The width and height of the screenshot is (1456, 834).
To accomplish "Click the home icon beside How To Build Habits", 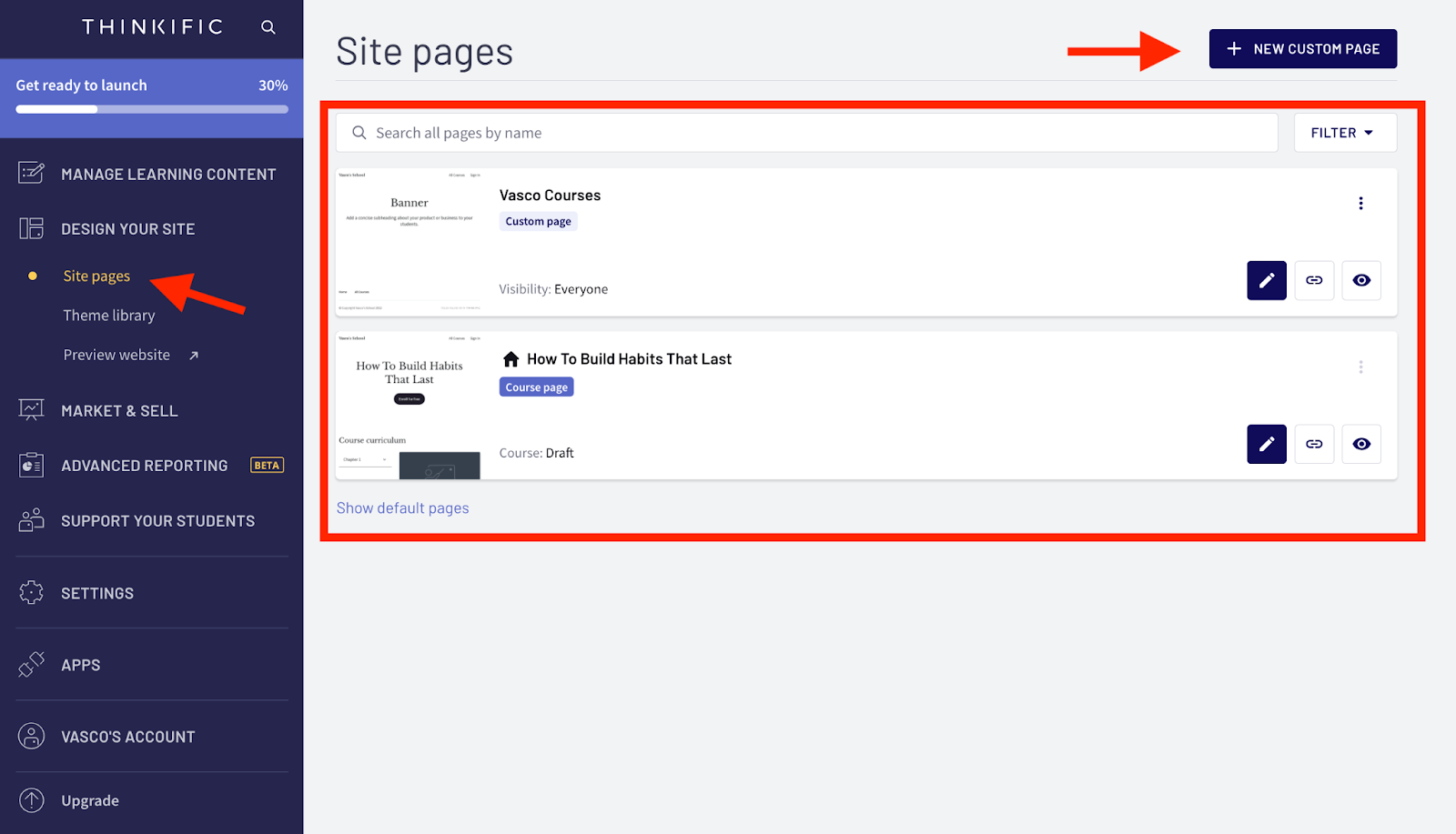I will pyautogui.click(x=511, y=359).
